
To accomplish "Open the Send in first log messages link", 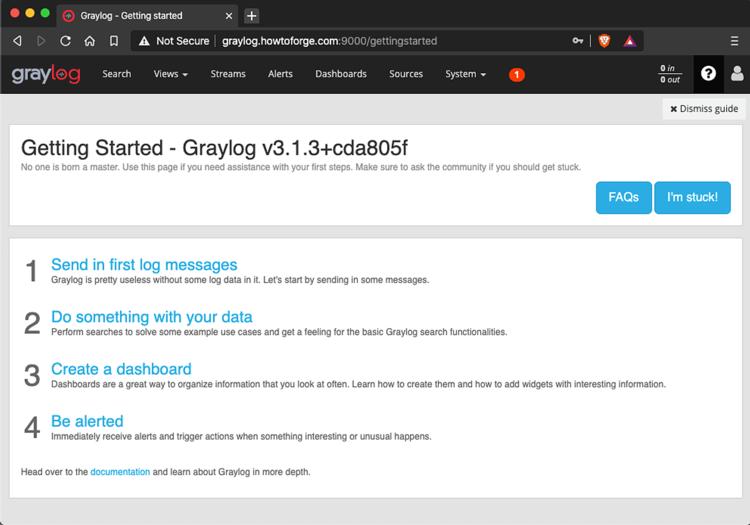I will [144, 265].
